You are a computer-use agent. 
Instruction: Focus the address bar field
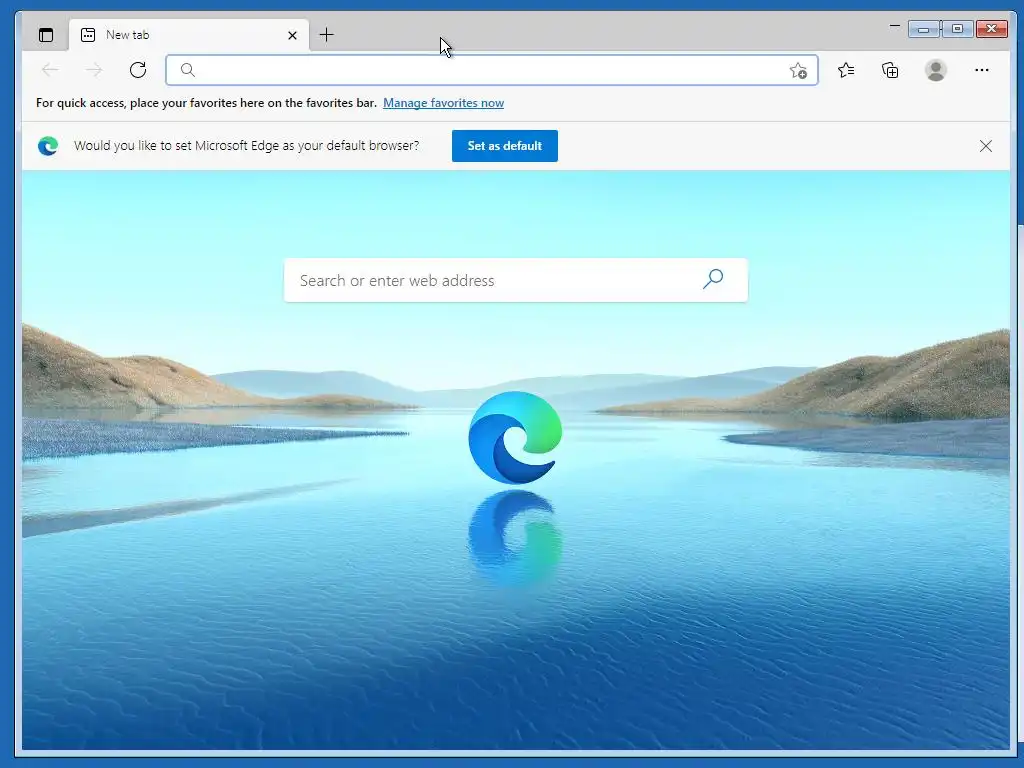pyautogui.click(x=492, y=70)
